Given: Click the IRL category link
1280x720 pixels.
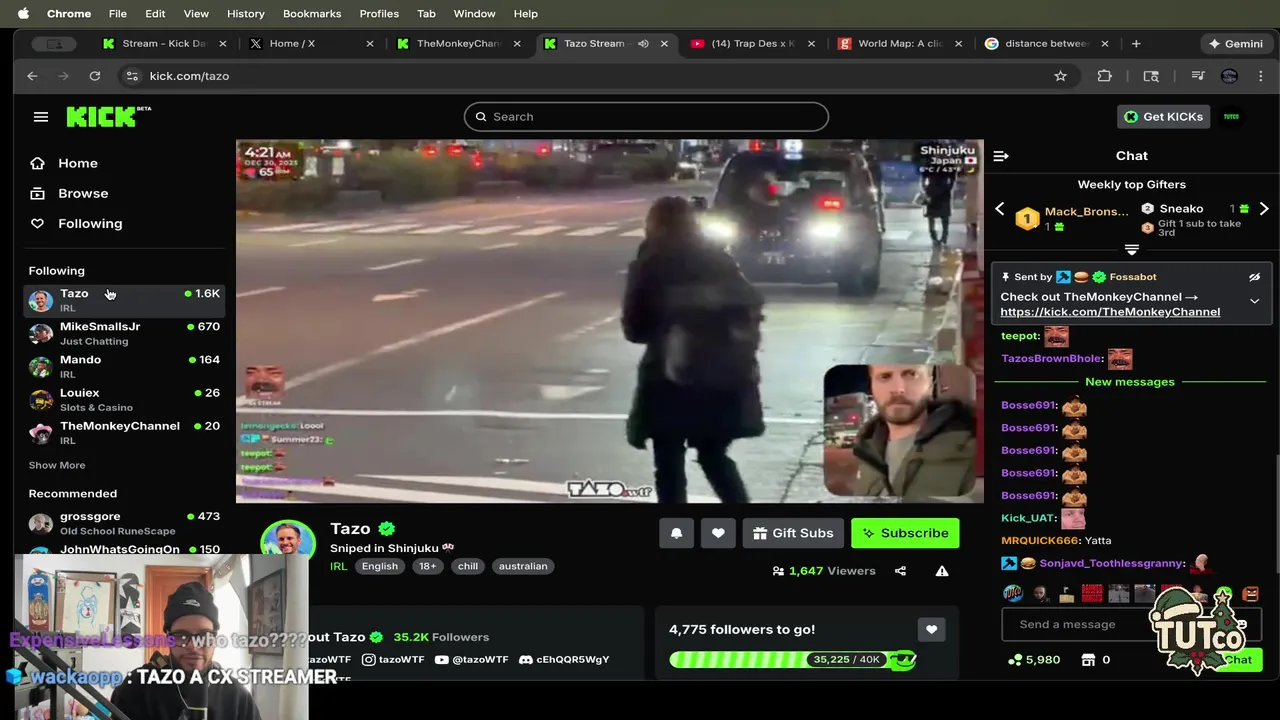Looking at the screenshot, I should (x=338, y=566).
